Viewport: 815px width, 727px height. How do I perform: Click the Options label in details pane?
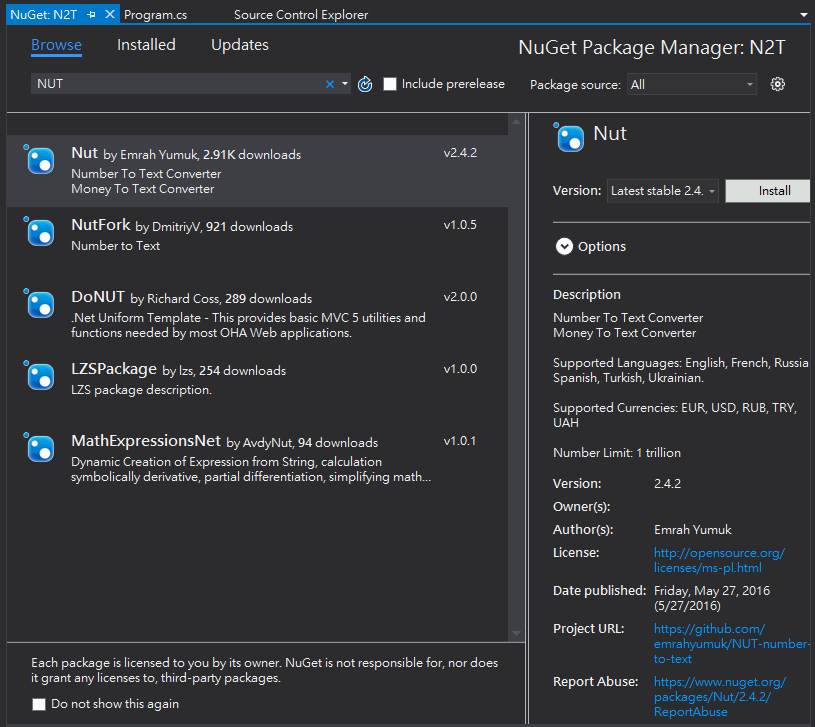(x=602, y=247)
